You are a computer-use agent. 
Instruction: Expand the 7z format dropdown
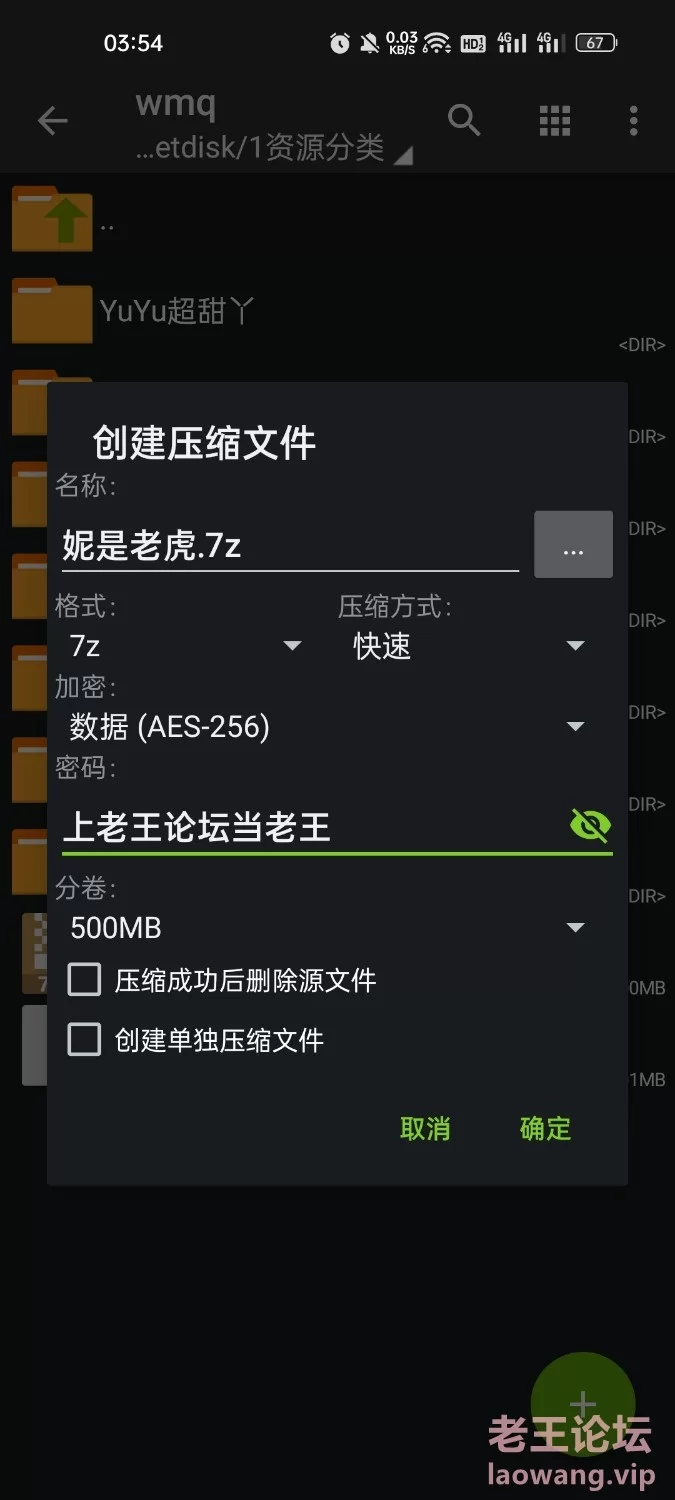pos(185,646)
